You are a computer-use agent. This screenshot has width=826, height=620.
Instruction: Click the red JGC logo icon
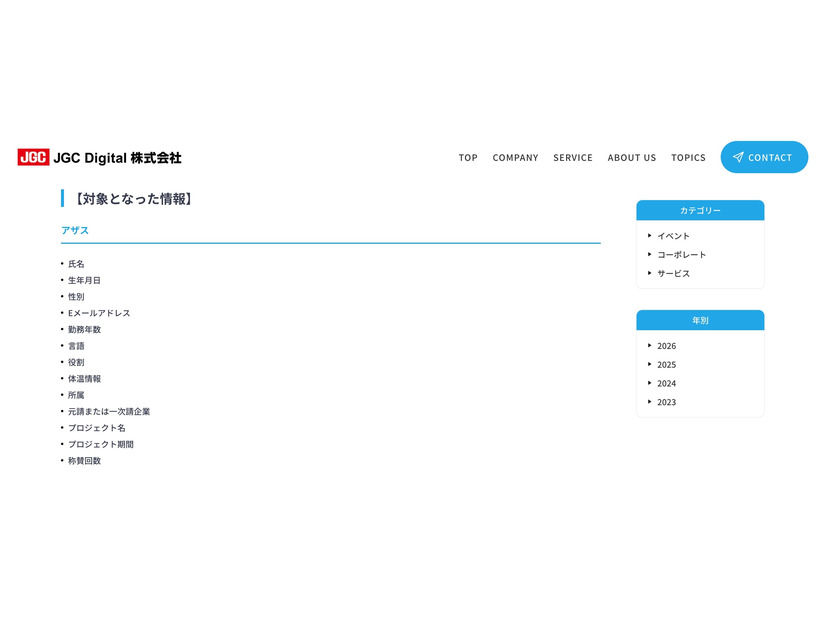(x=33, y=157)
